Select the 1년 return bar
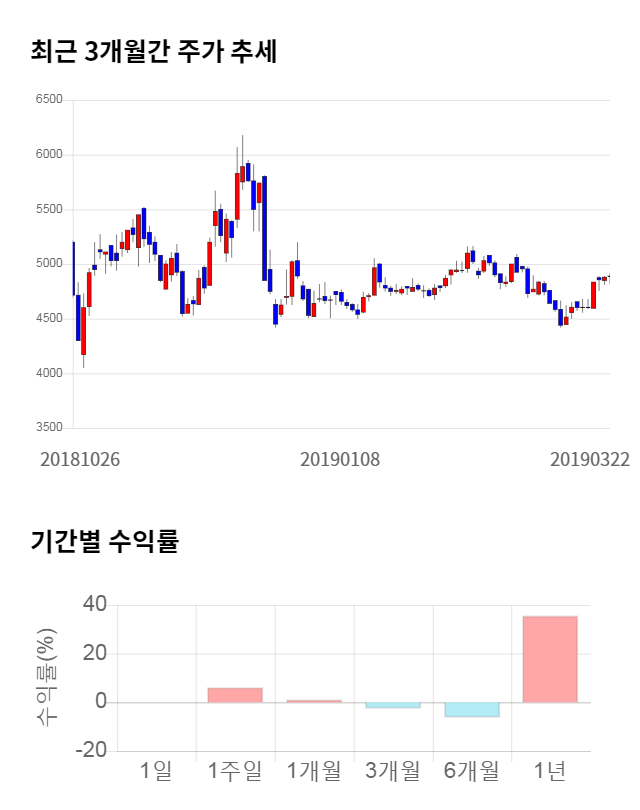Image resolution: width=640 pixels, height=810 pixels. coord(550,659)
